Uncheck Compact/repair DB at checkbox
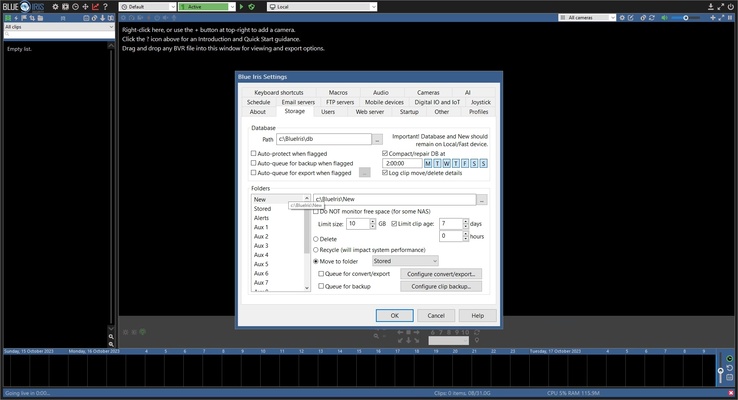 coord(385,153)
